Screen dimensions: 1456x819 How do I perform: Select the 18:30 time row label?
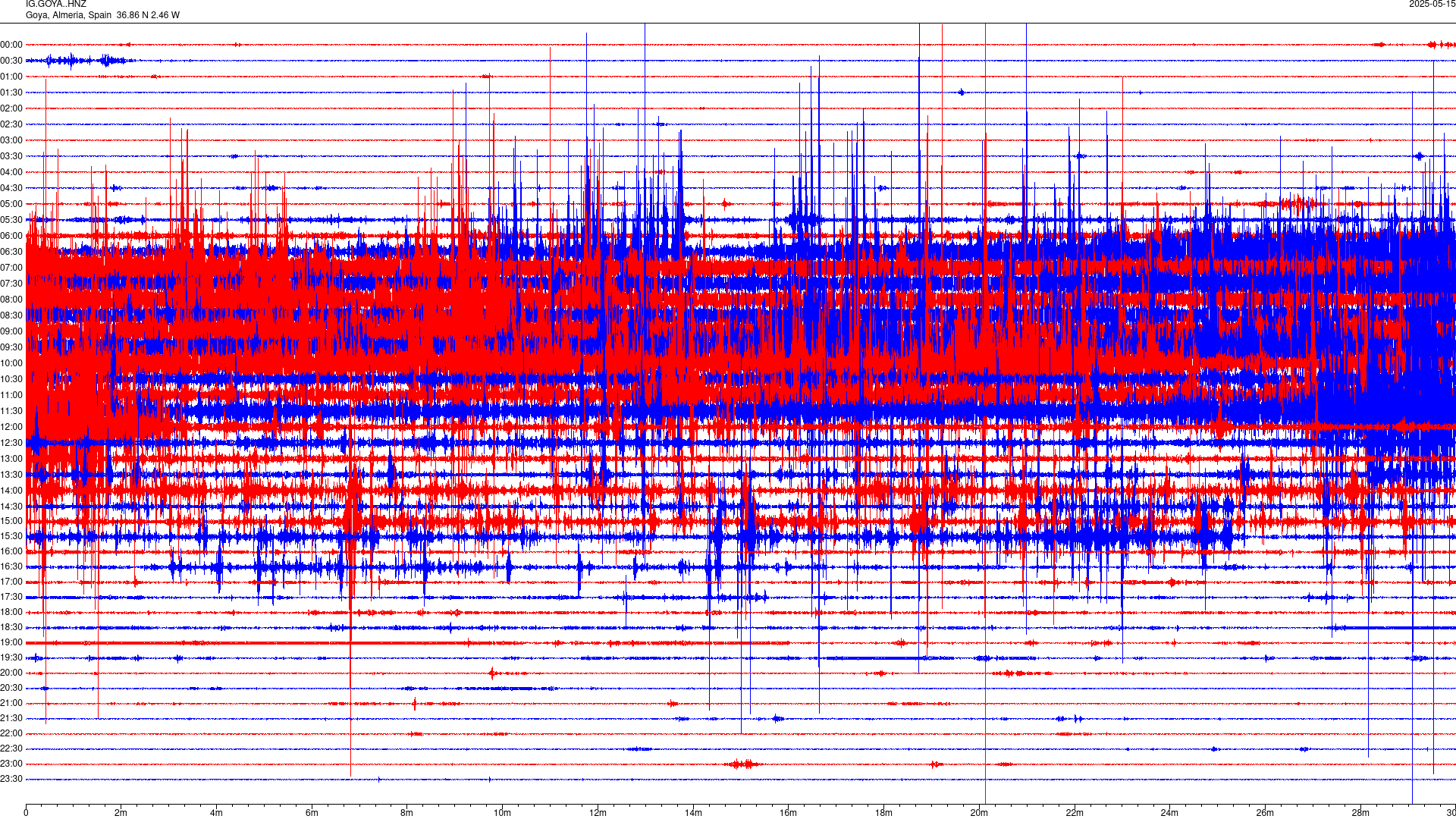[x=11, y=627]
